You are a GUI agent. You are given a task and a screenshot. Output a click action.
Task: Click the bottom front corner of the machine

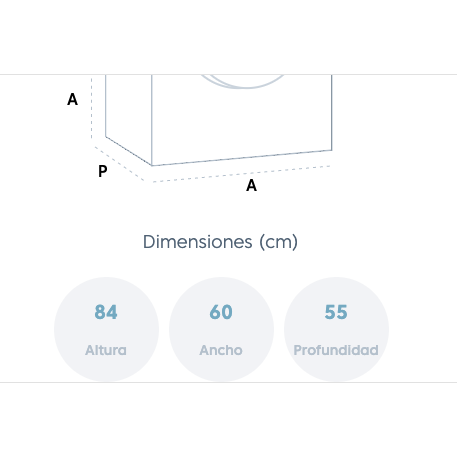click(x=152, y=165)
